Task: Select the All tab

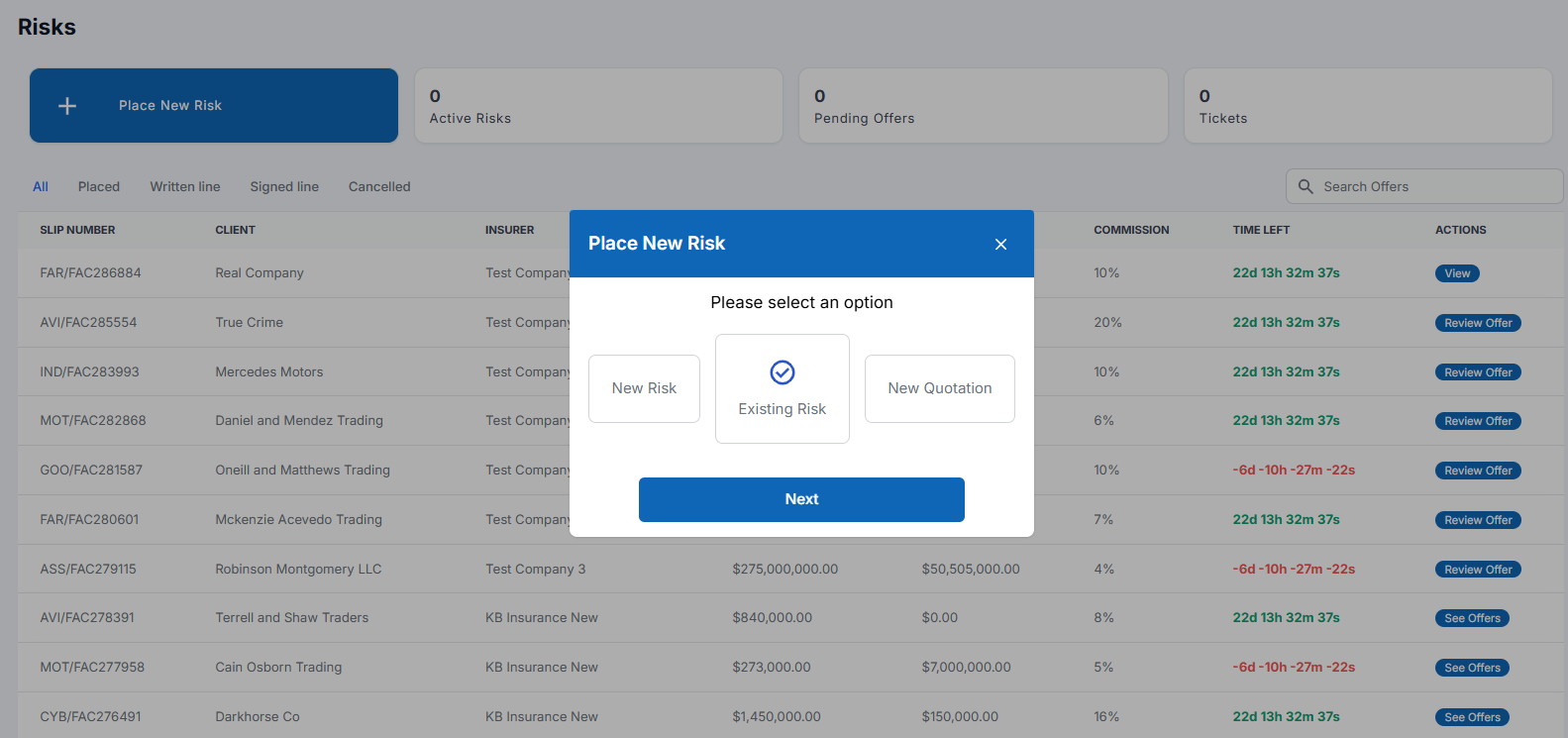Action: (41, 186)
